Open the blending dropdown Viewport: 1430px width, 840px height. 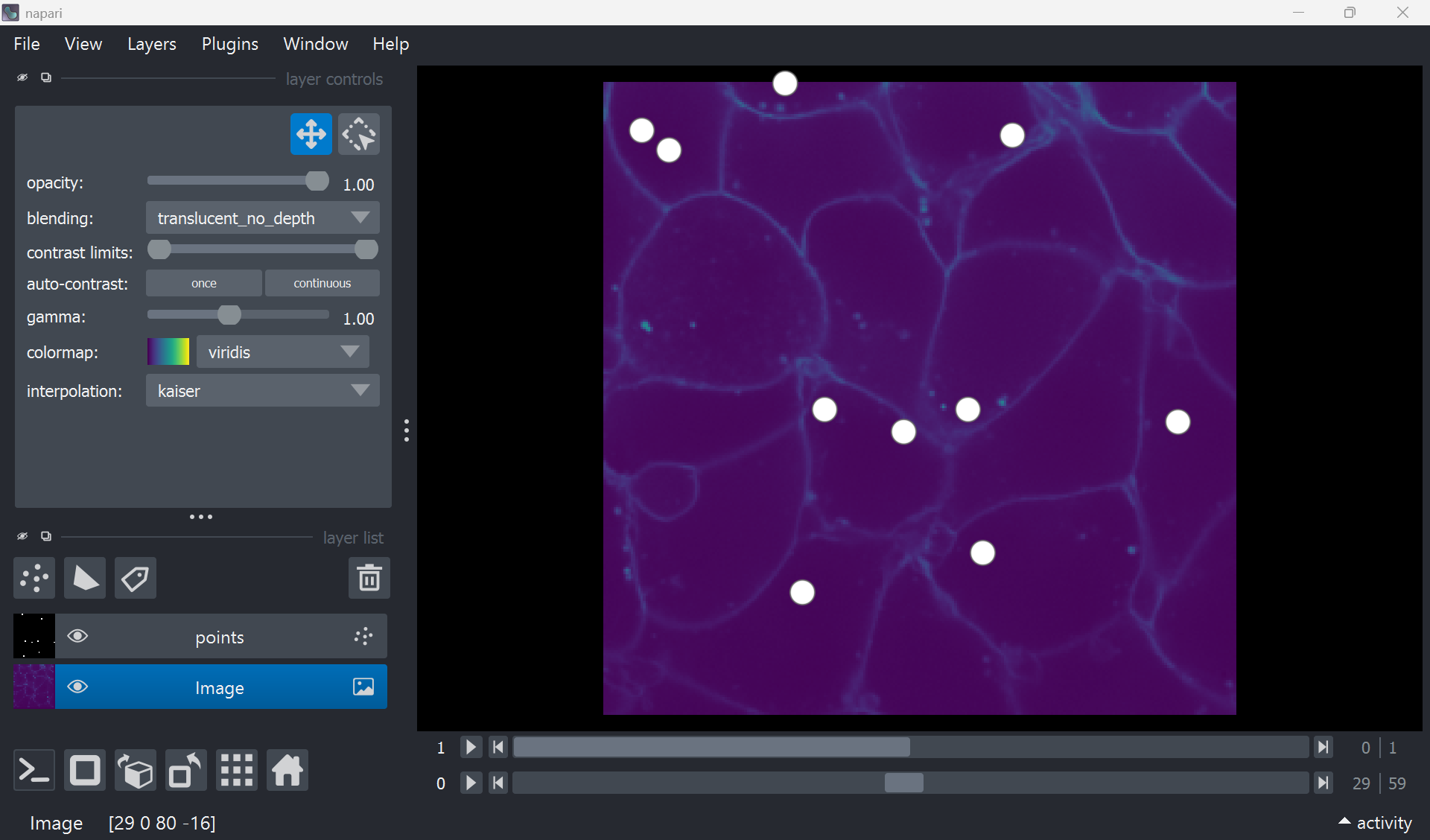pyautogui.click(x=262, y=217)
